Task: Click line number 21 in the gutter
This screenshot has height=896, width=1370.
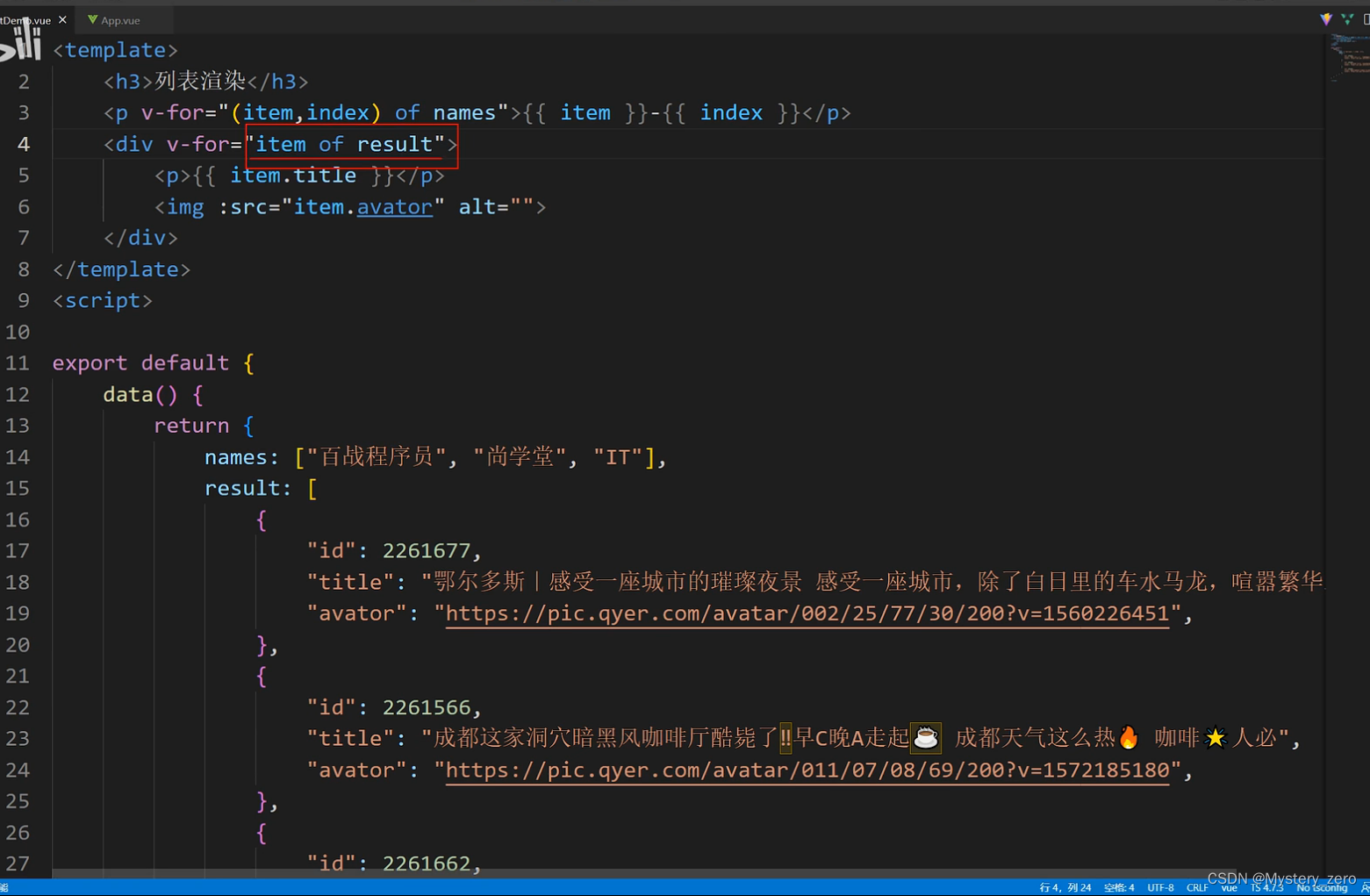Action: click(x=18, y=676)
